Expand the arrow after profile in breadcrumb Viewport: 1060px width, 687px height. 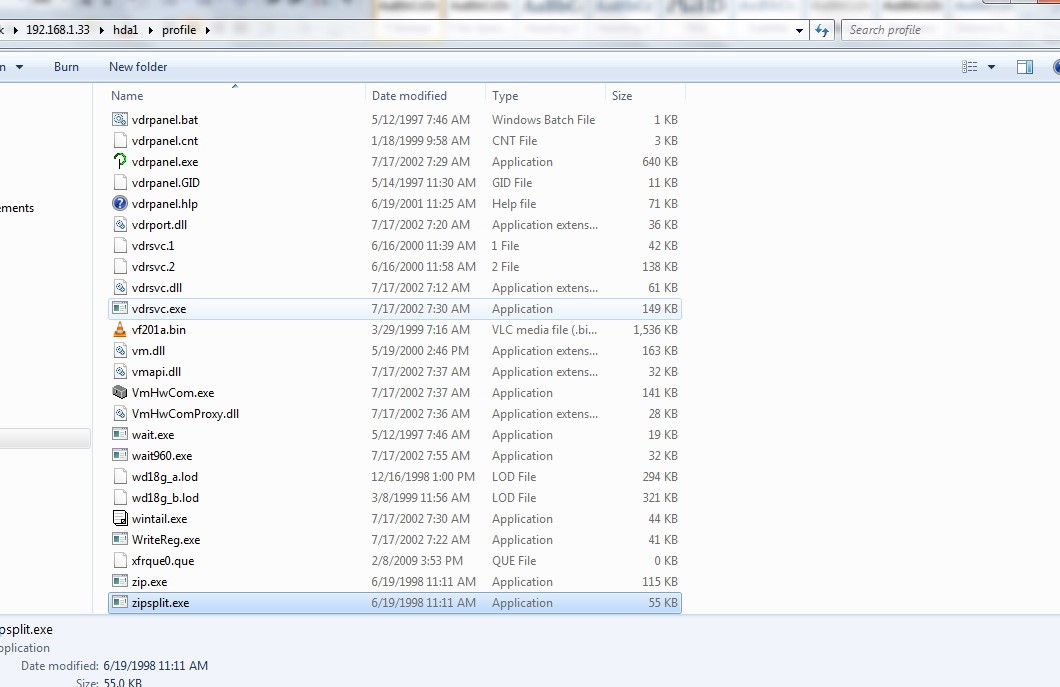point(207,30)
